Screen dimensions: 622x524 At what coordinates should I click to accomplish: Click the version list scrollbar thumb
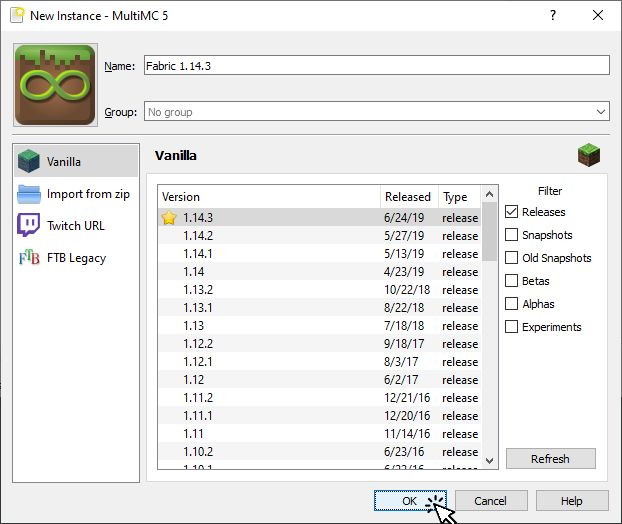tap(490, 231)
